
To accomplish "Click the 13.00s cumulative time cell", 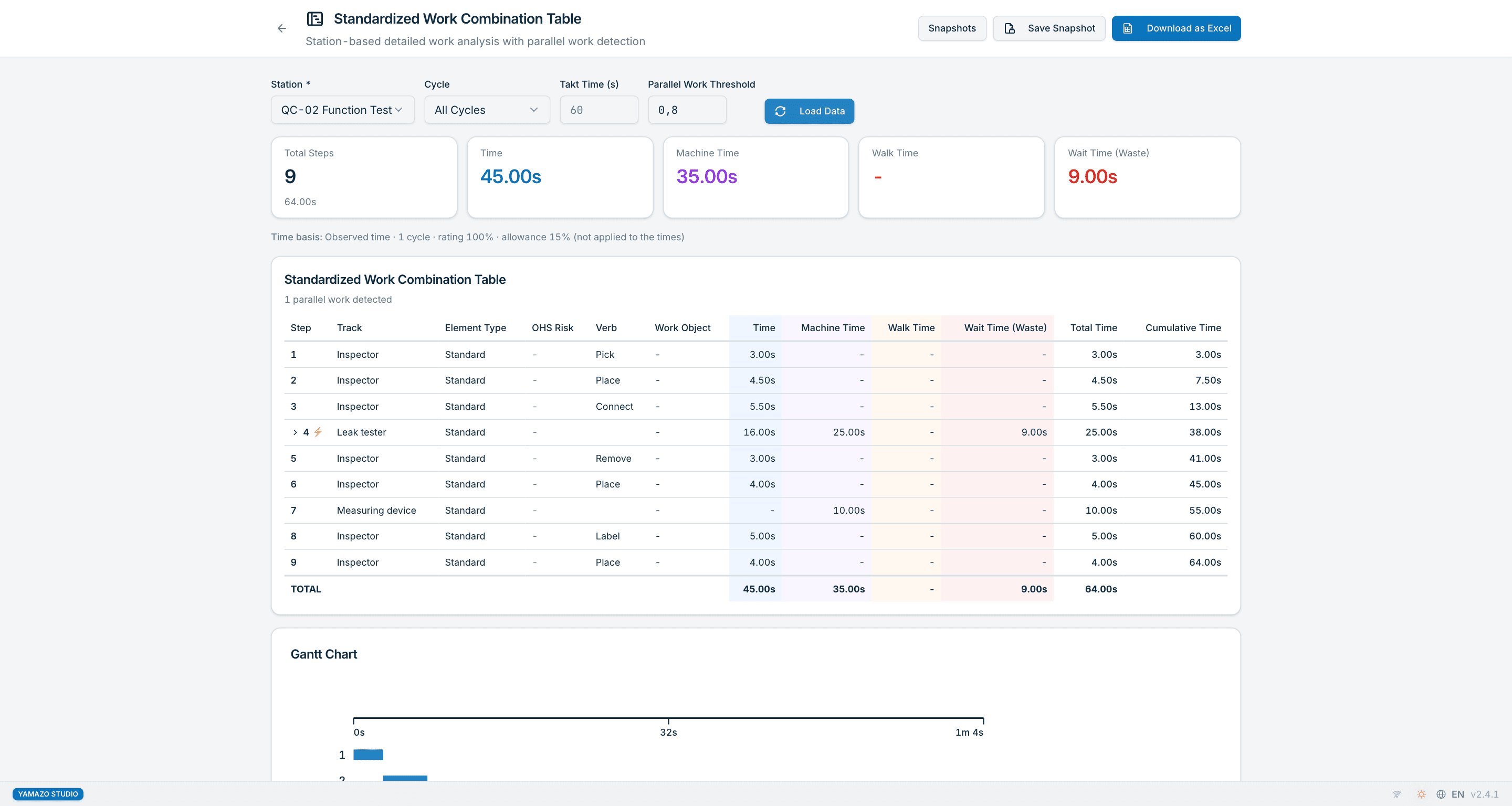I will (x=1205, y=407).
